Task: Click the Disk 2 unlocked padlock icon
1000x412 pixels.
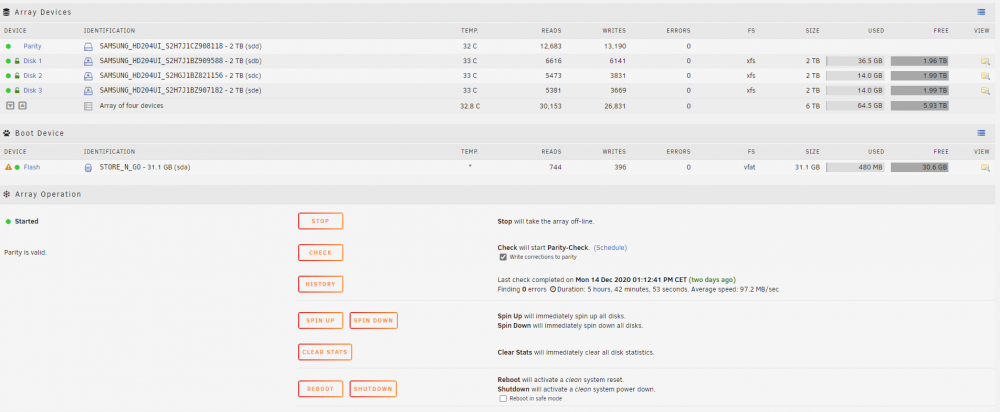Action: click(x=17, y=76)
